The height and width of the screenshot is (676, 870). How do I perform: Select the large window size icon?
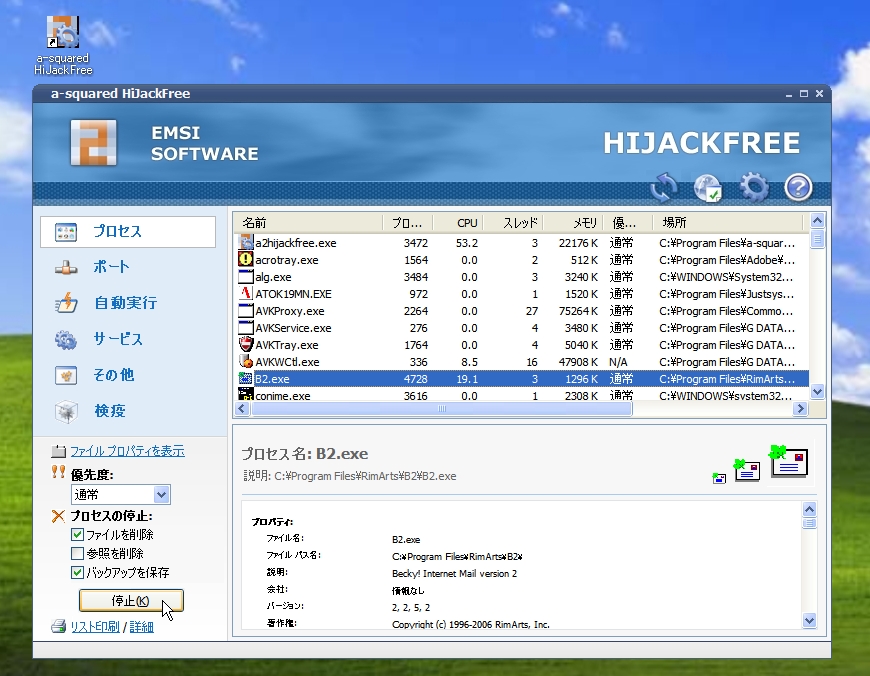click(788, 461)
